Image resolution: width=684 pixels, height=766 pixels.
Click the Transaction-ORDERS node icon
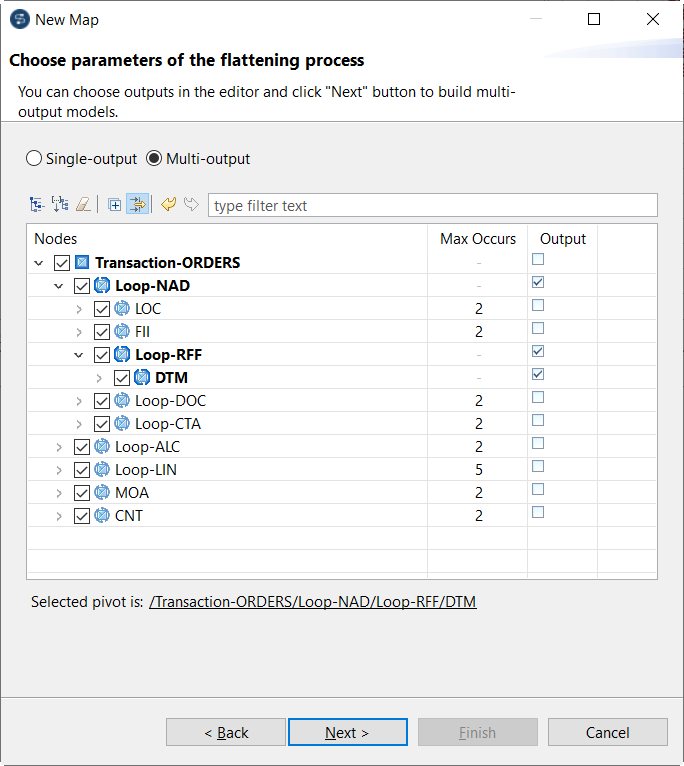pyautogui.click(x=82, y=263)
